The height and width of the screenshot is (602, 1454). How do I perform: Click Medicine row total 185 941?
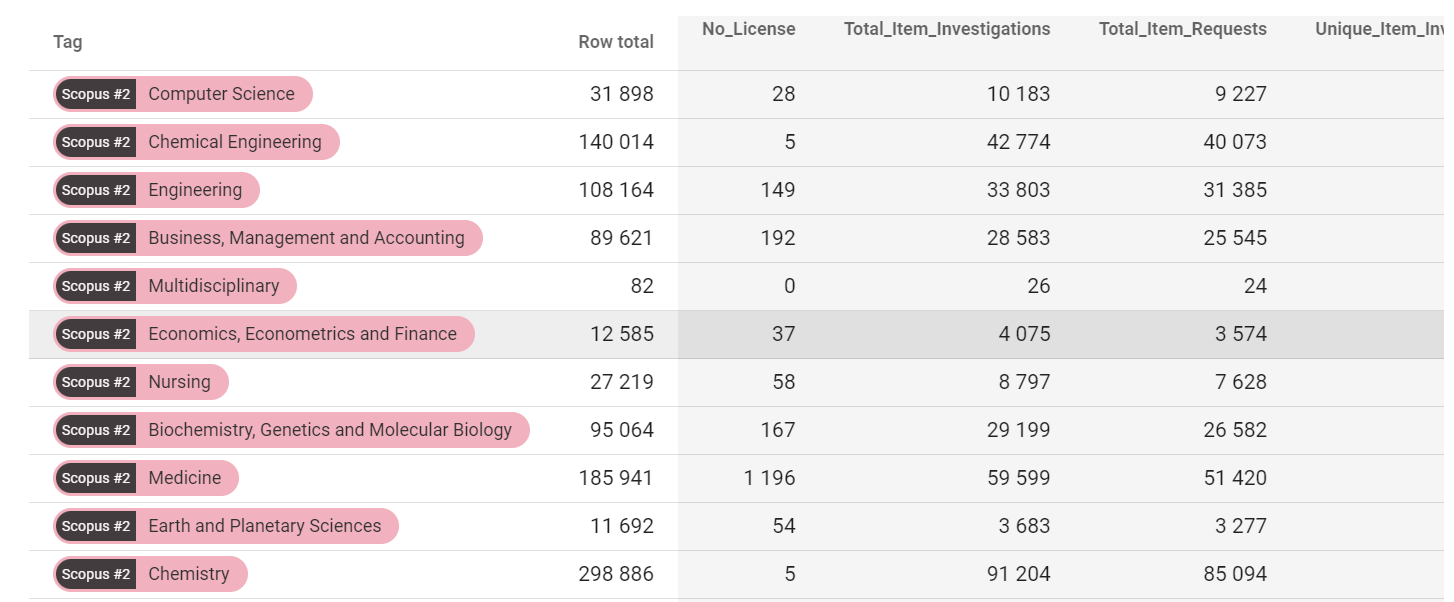[616, 478]
